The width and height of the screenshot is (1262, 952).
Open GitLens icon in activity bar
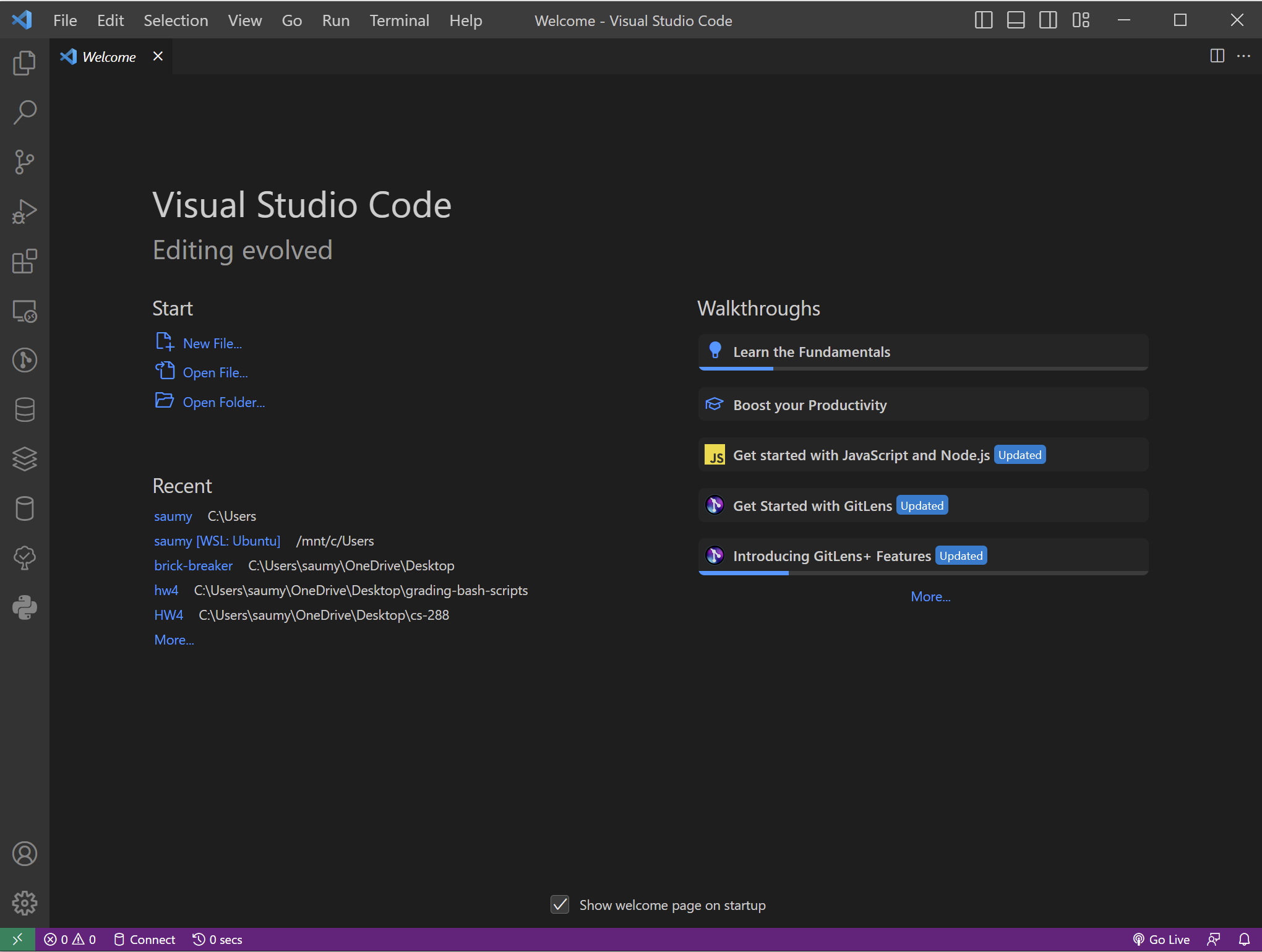(x=25, y=360)
